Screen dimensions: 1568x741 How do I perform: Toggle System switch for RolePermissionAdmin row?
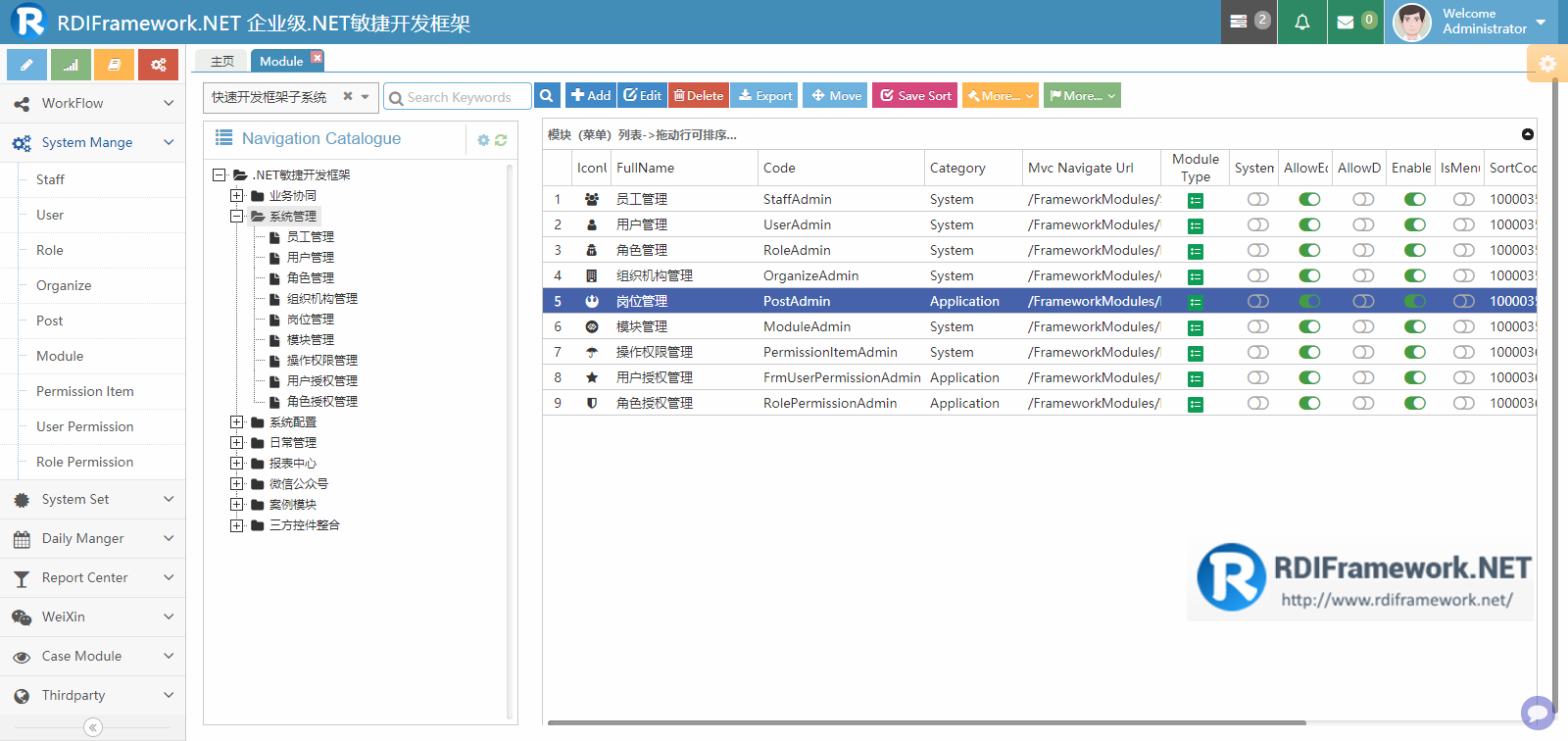(1258, 403)
